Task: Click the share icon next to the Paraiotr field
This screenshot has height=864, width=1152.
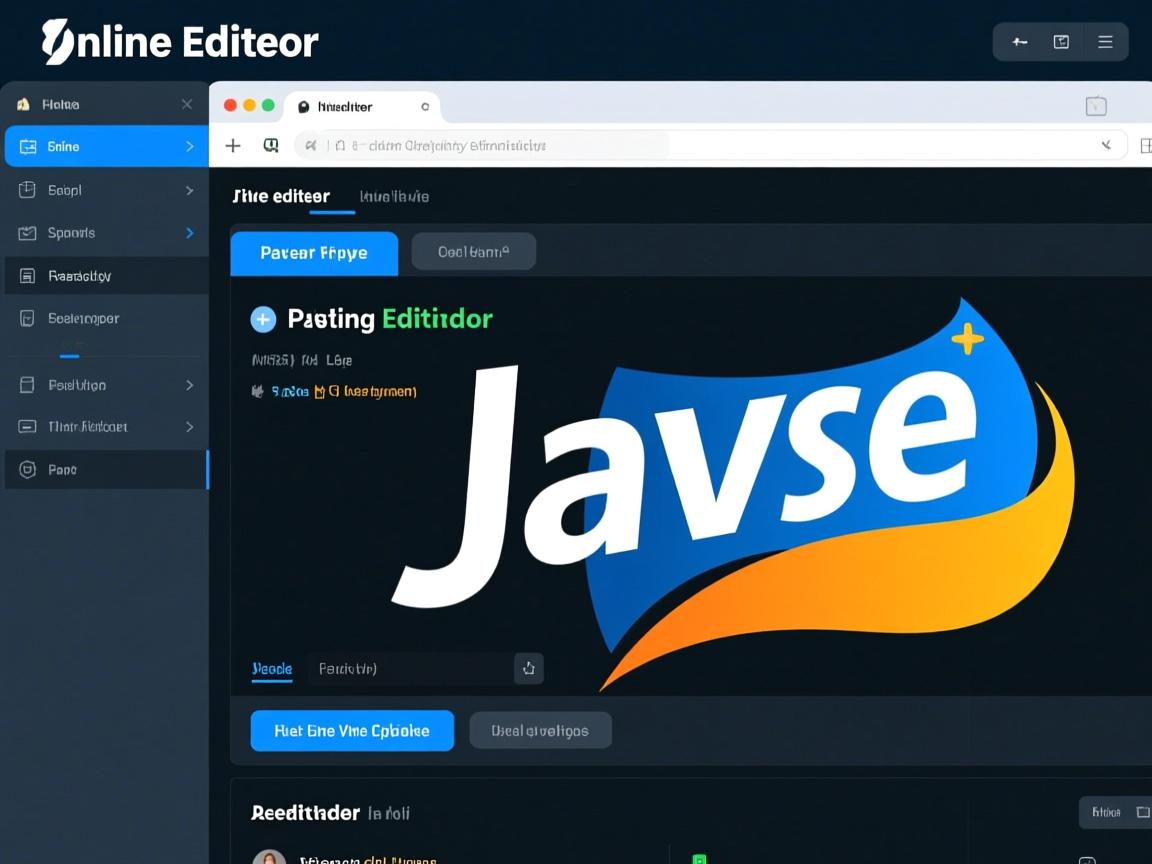Action: click(x=529, y=669)
